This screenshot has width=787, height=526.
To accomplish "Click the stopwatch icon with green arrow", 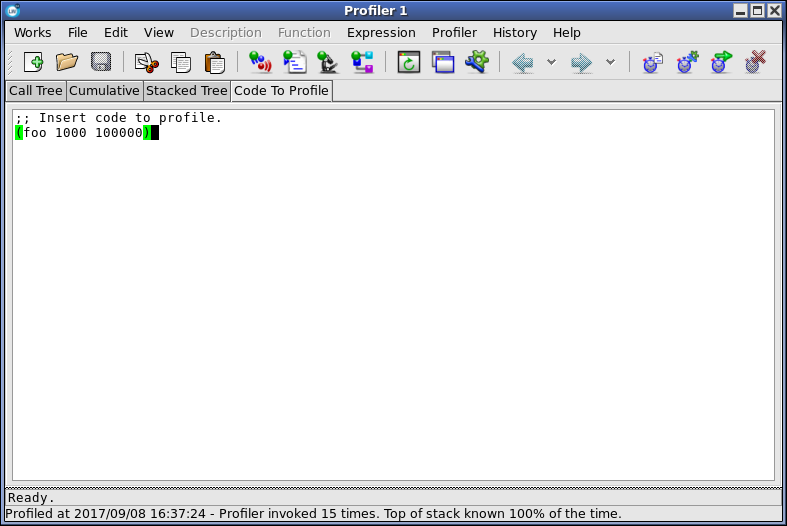I will coord(721,62).
